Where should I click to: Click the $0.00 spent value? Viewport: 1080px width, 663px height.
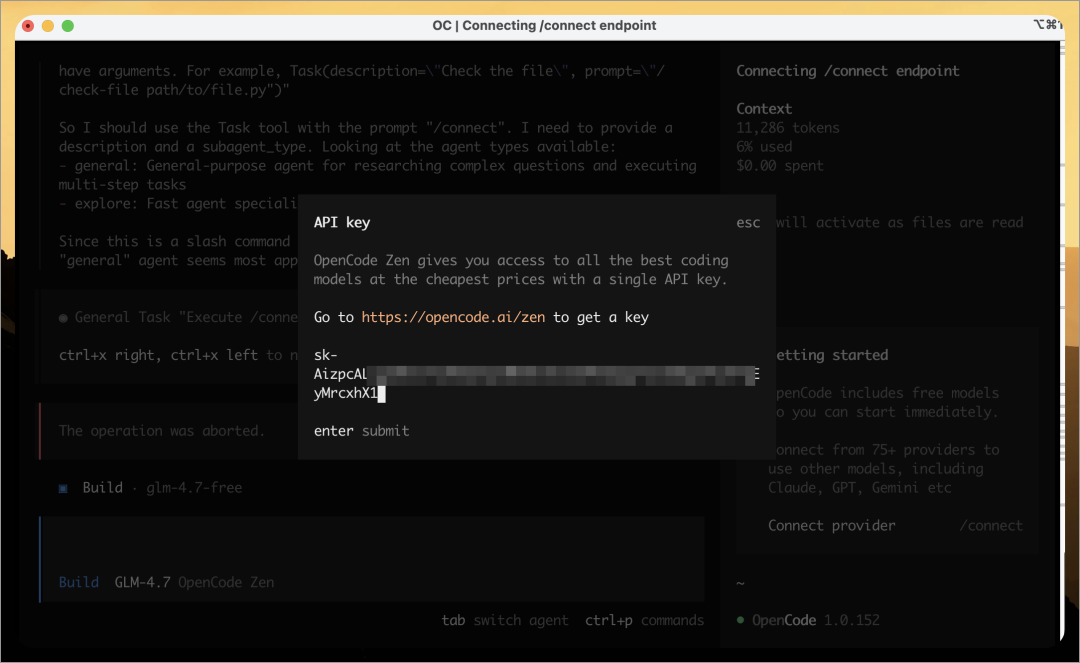click(780, 166)
